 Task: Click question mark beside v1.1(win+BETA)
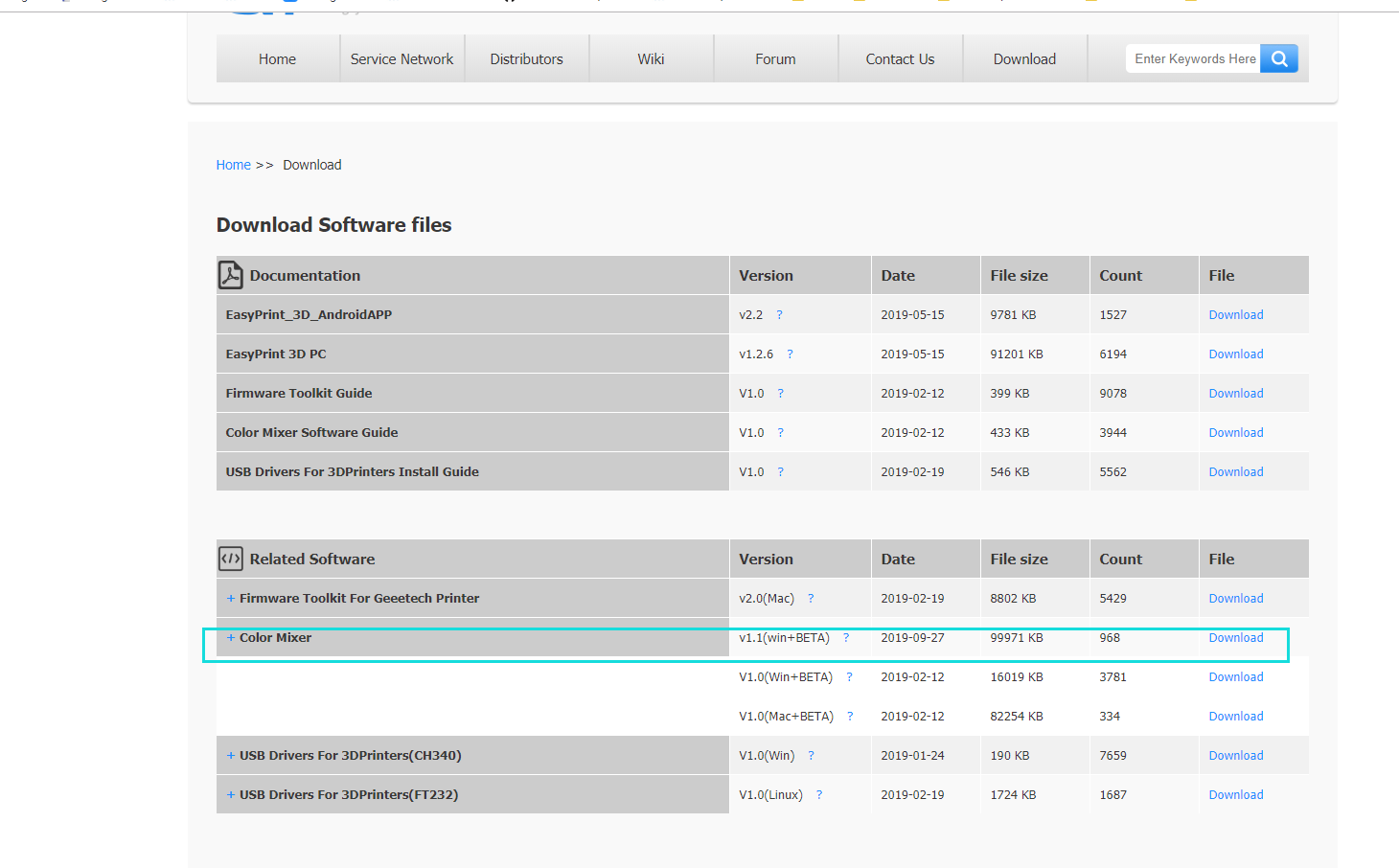846,638
